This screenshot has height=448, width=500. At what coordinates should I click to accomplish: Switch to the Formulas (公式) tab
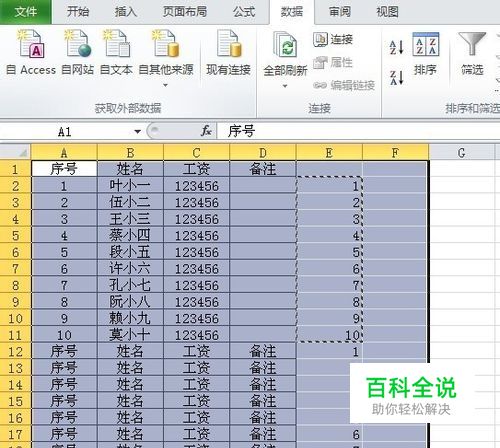244,12
